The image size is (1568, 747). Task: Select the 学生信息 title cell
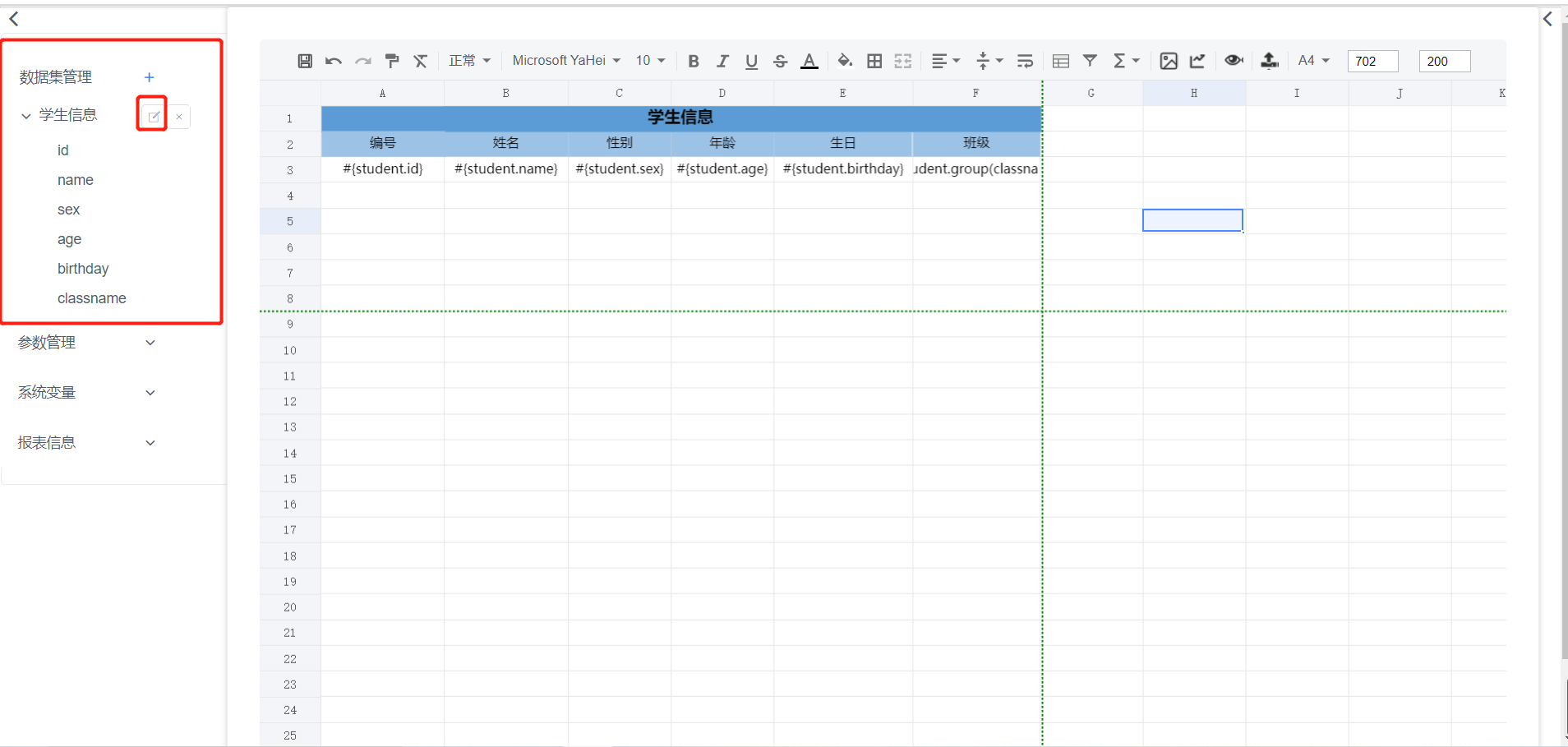coord(681,118)
